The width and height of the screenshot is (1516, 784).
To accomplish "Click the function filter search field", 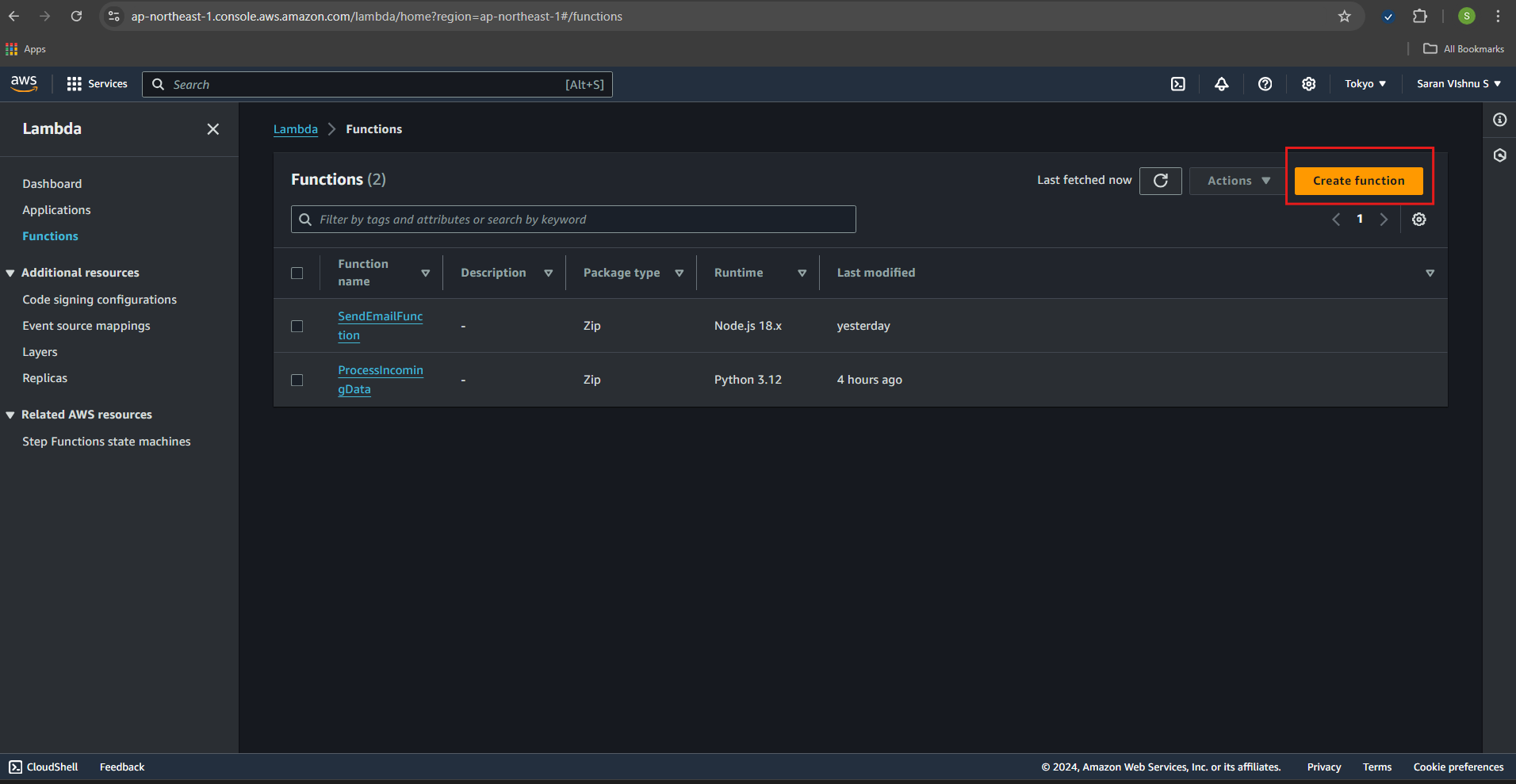I will (x=572, y=220).
